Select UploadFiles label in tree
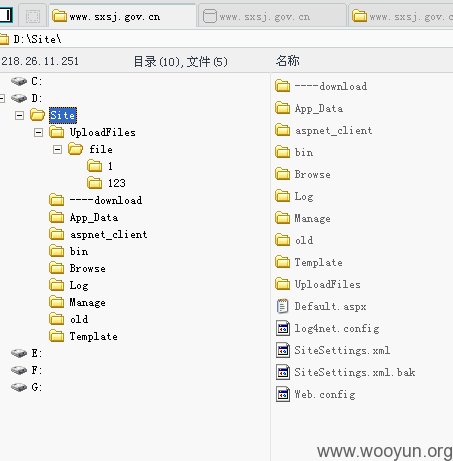The height and width of the screenshot is (461, 453). pos(103,132)
